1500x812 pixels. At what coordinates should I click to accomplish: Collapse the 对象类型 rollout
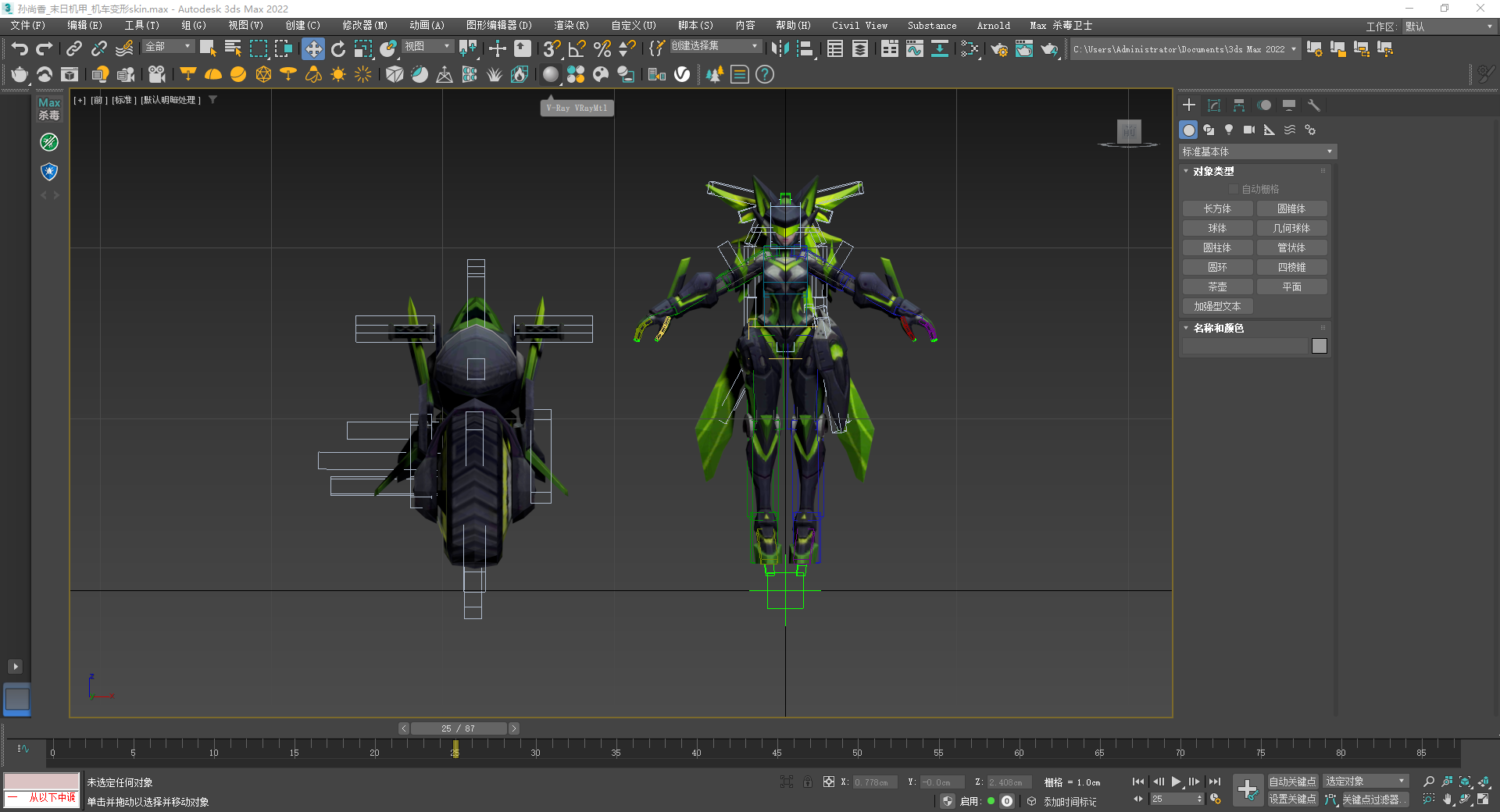(1213, 171)
